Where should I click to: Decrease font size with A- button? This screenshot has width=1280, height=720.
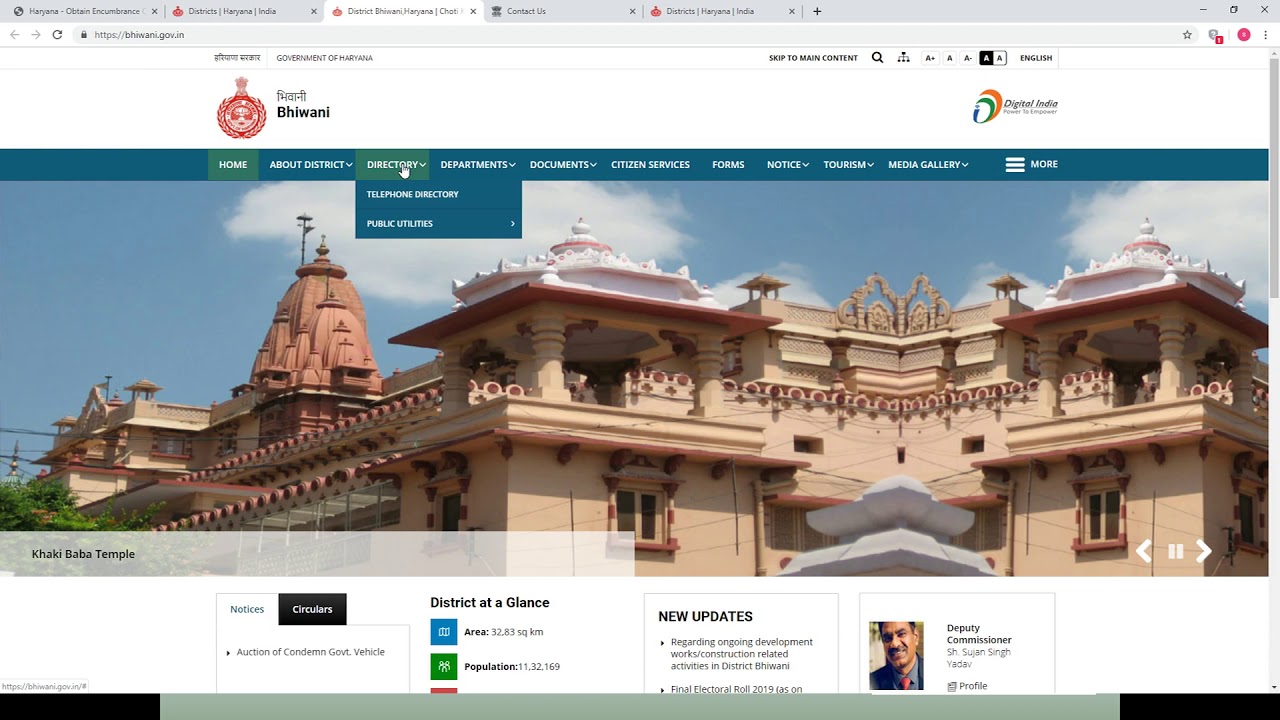tap(967, 58)
